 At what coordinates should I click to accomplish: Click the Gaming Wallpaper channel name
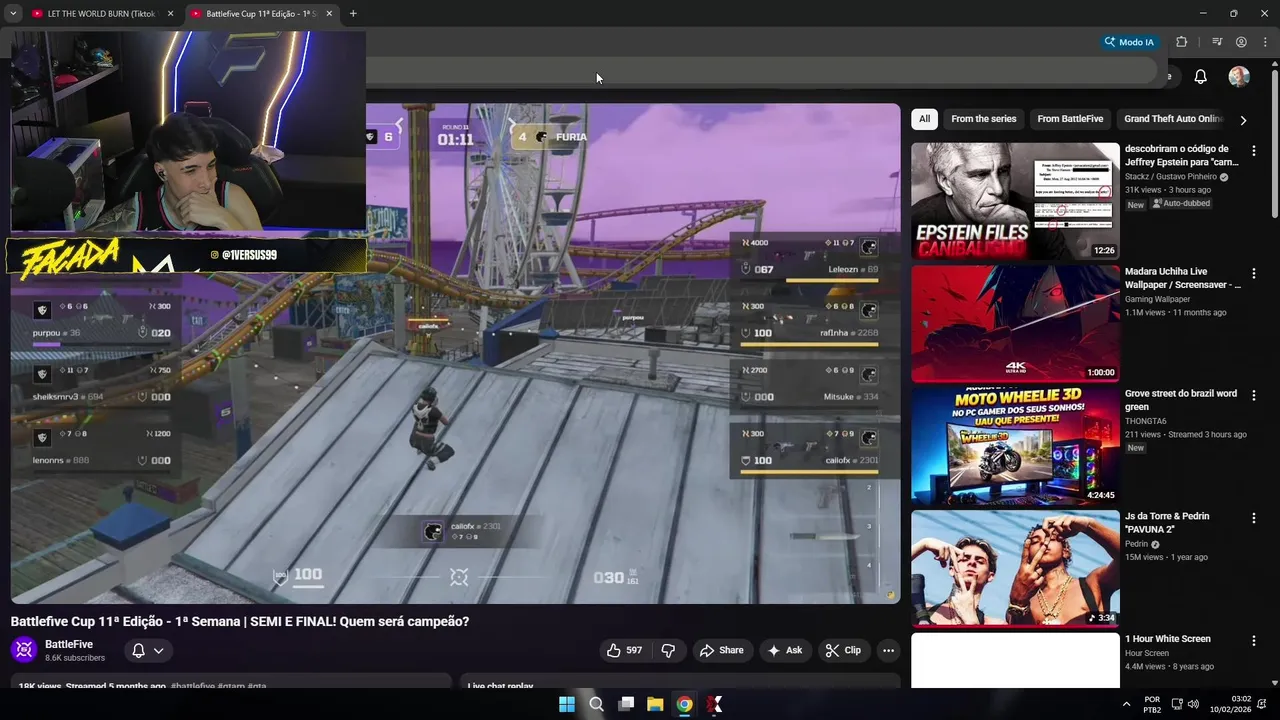[1157, 299]
